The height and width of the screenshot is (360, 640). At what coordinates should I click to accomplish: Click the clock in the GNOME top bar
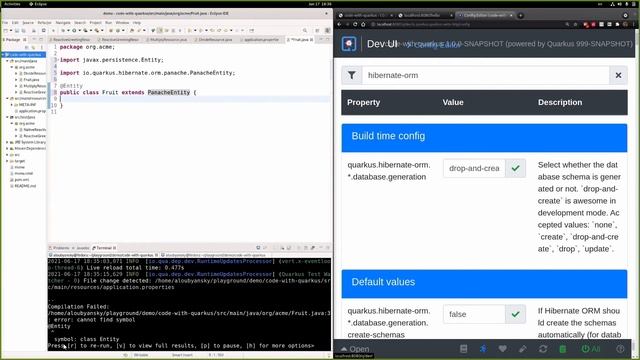[320, 4]
